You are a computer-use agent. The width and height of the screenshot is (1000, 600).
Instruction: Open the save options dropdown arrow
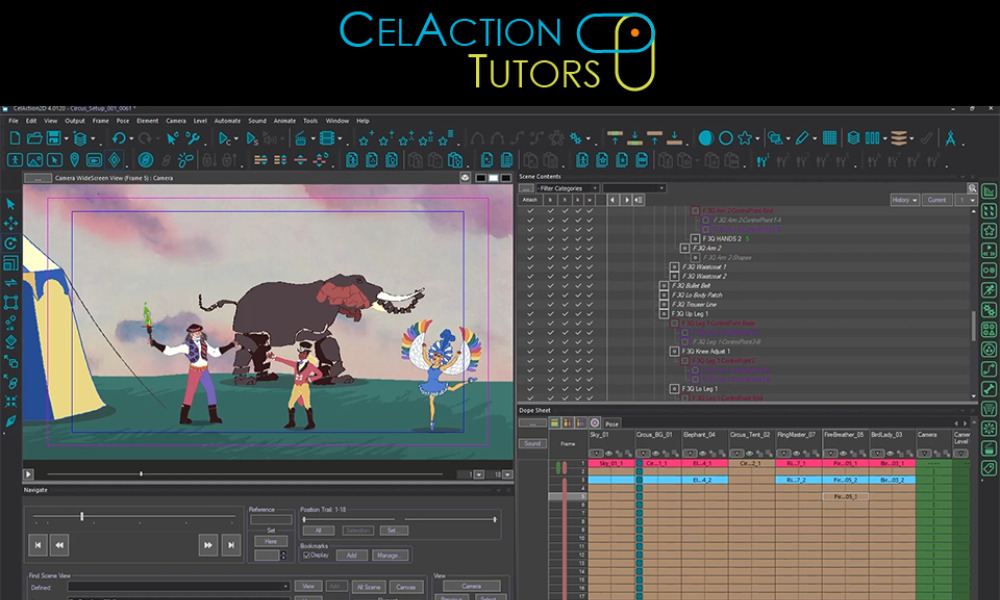(x=66, y=138)
